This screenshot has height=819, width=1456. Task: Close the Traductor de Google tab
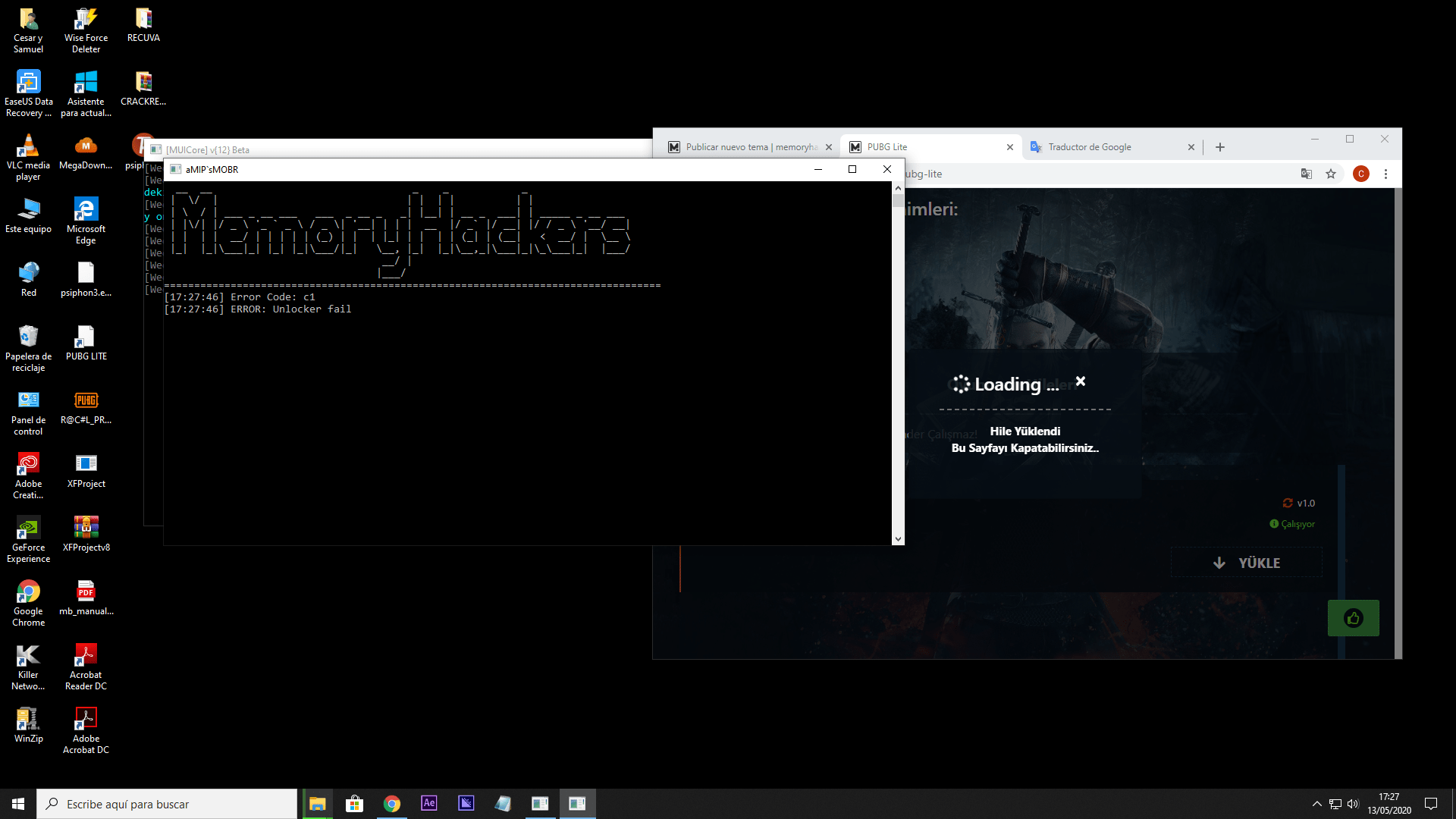click(x=1191, y=147)
